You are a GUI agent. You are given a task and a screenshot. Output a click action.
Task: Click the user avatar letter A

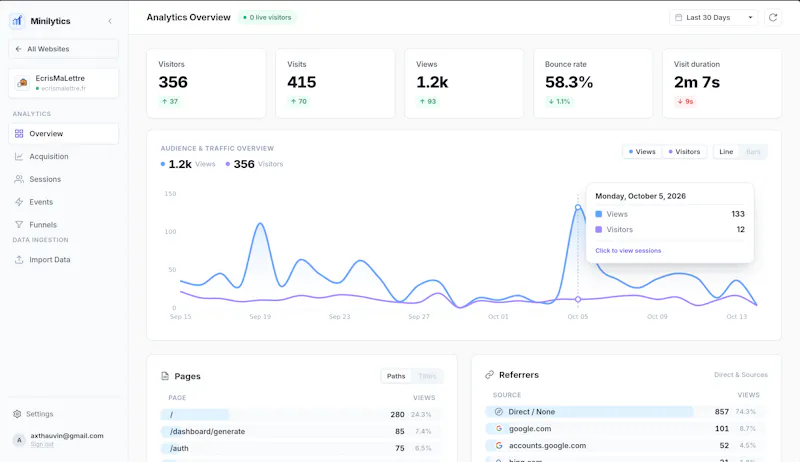click(19, 440)
